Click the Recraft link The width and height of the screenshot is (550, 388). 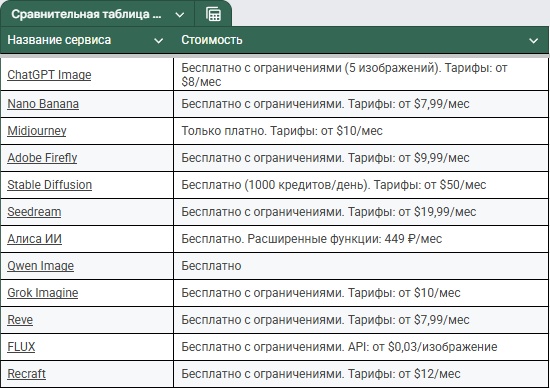click(26, 374)
